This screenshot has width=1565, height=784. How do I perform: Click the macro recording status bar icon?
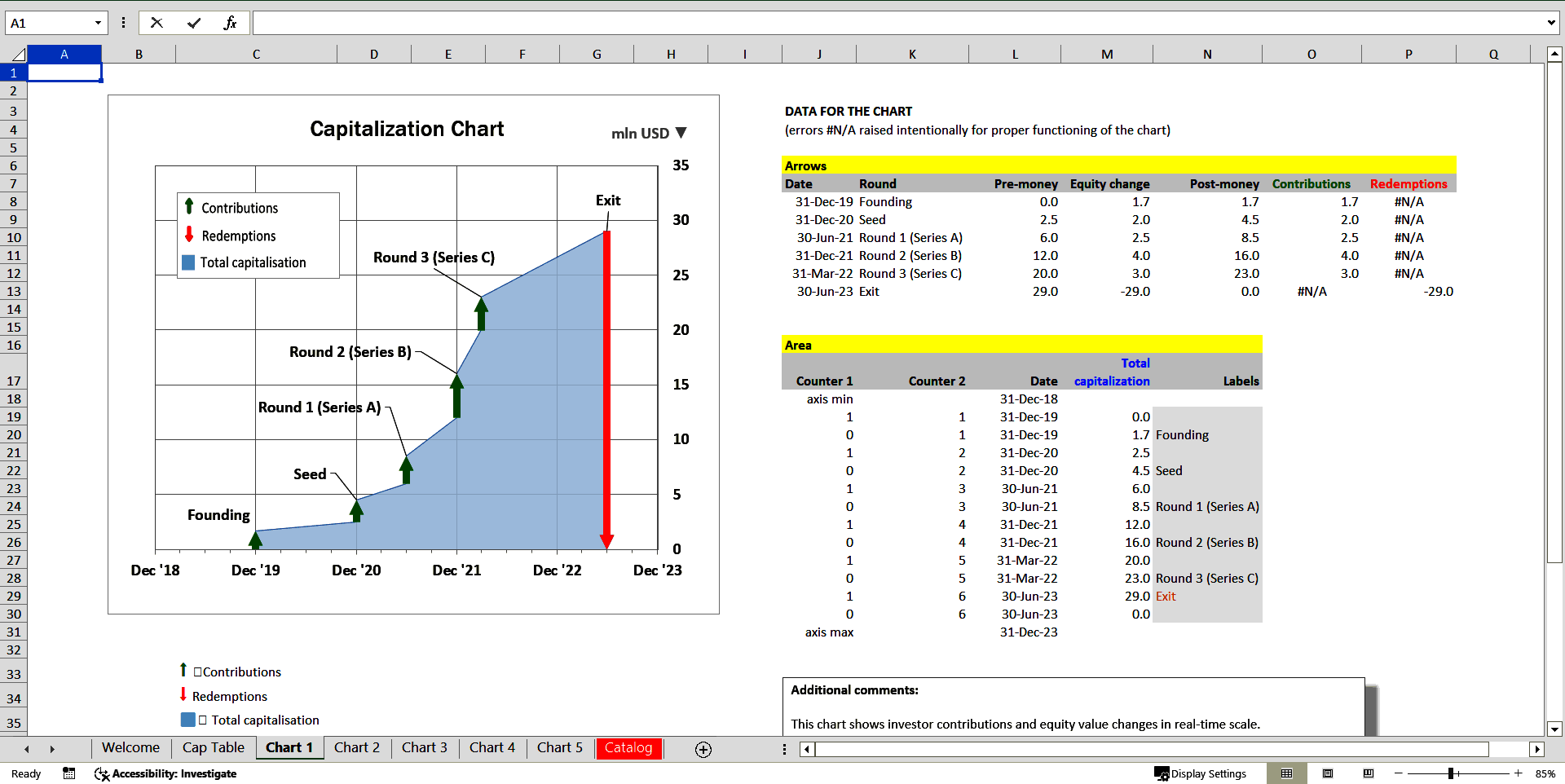click(x=69, y=773)
